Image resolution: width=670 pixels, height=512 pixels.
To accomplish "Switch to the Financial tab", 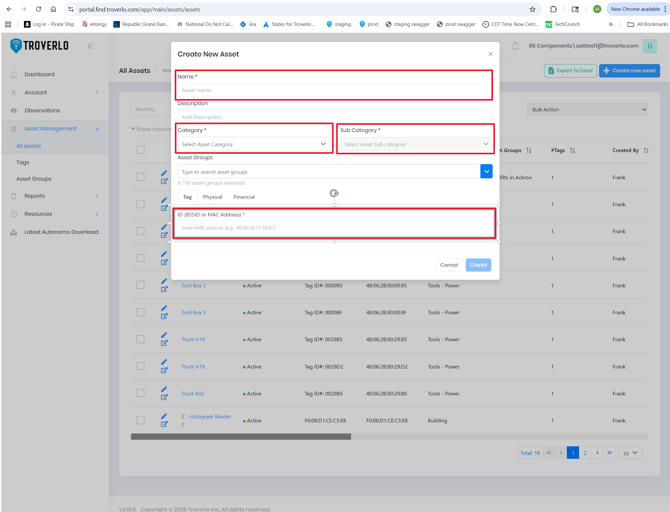I will pos(244,197).
